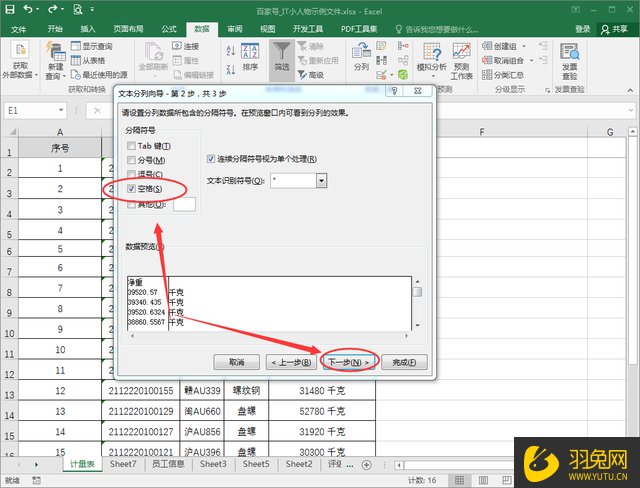Click 高级 advanced filter

311,75
